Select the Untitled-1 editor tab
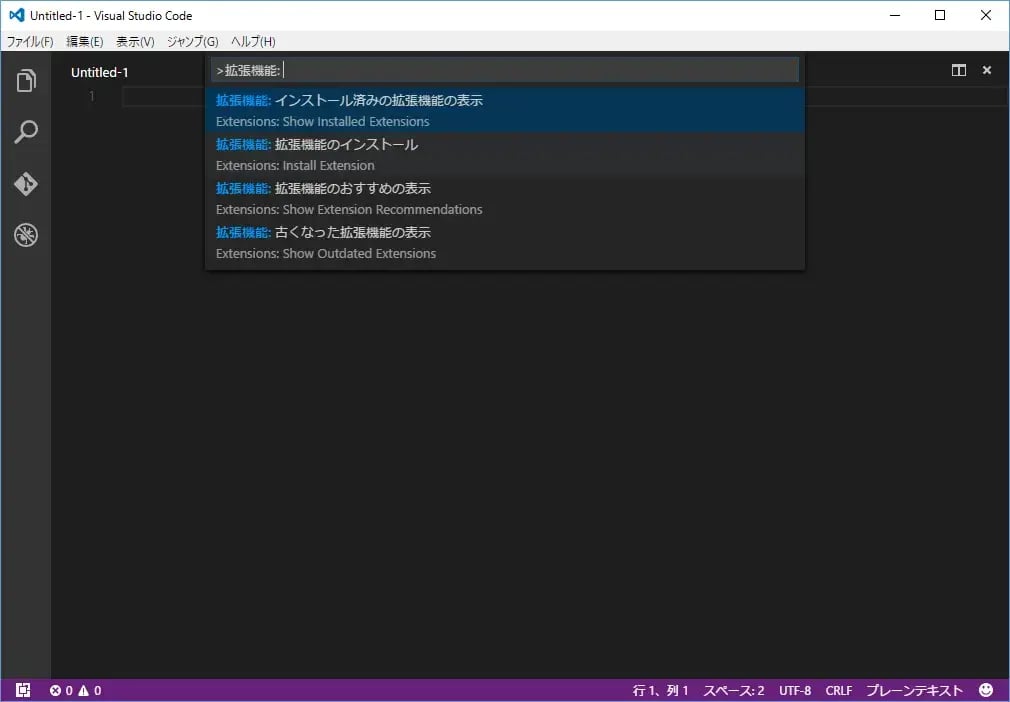This screenshot has height=702, width=1010. (100, 72)
